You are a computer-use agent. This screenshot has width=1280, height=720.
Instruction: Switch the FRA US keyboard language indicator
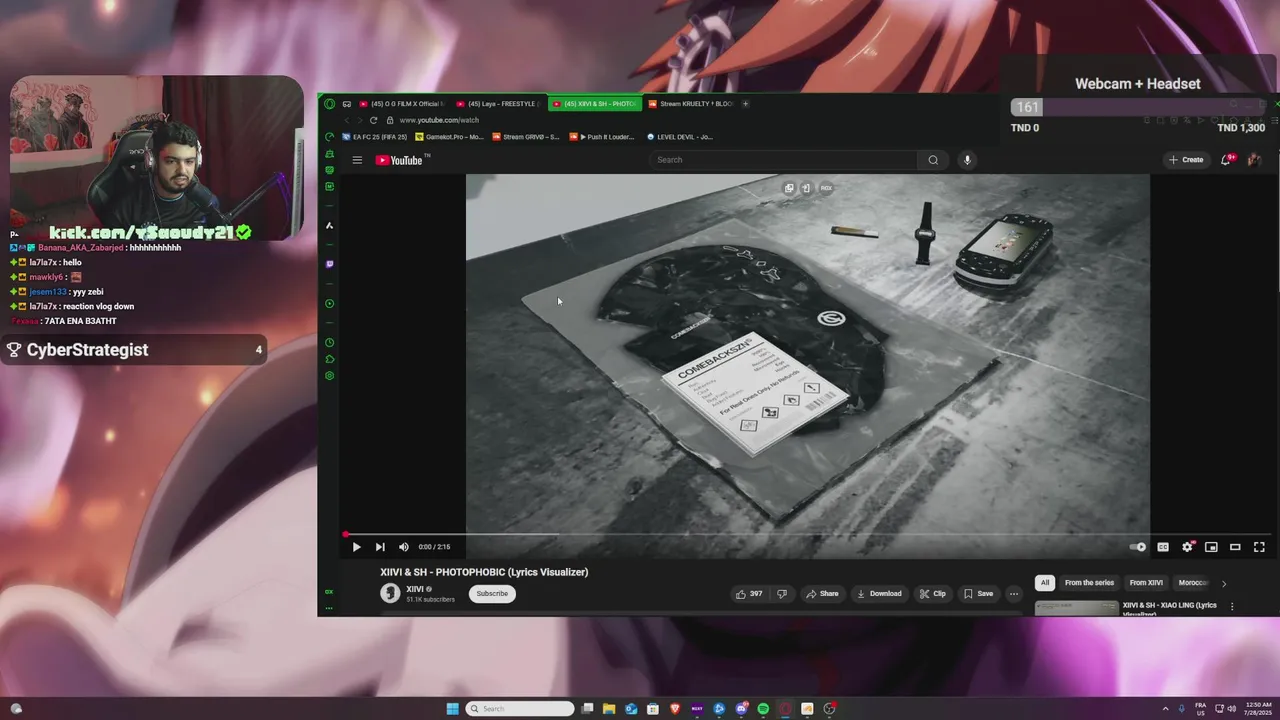[x=1201, y=709]
